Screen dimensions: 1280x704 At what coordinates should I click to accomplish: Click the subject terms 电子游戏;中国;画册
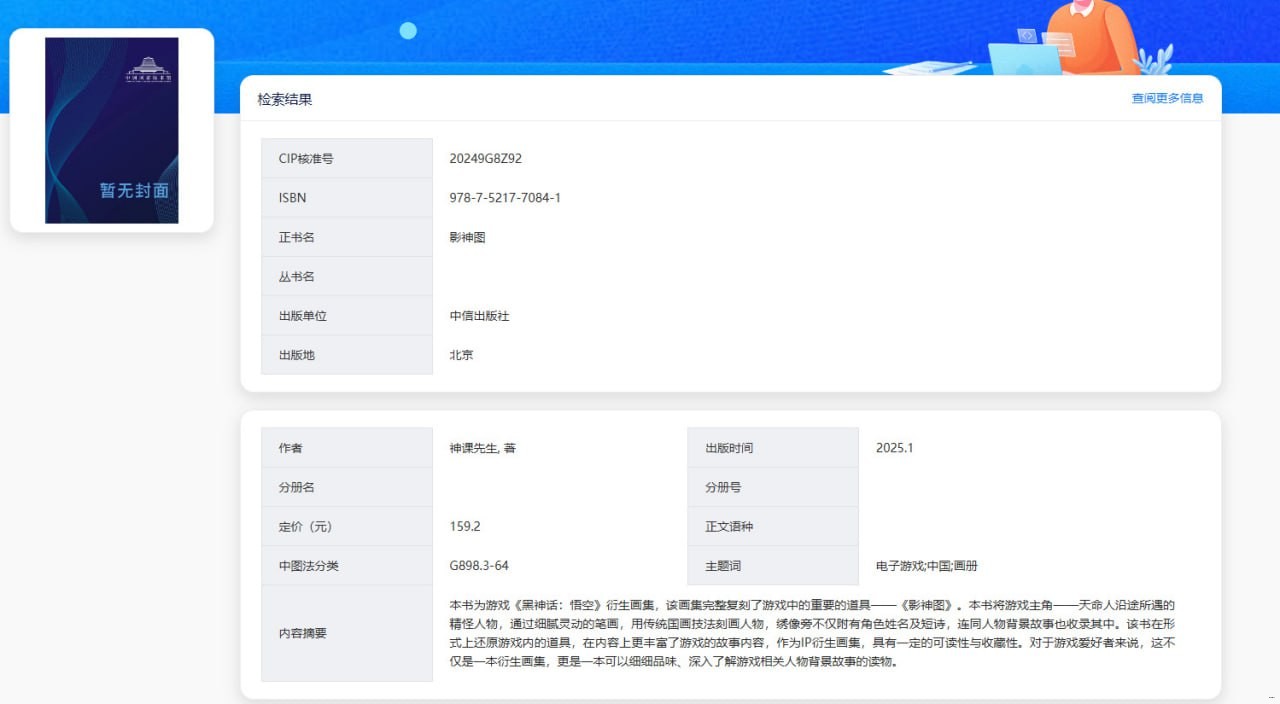click(x=926, y=566)
